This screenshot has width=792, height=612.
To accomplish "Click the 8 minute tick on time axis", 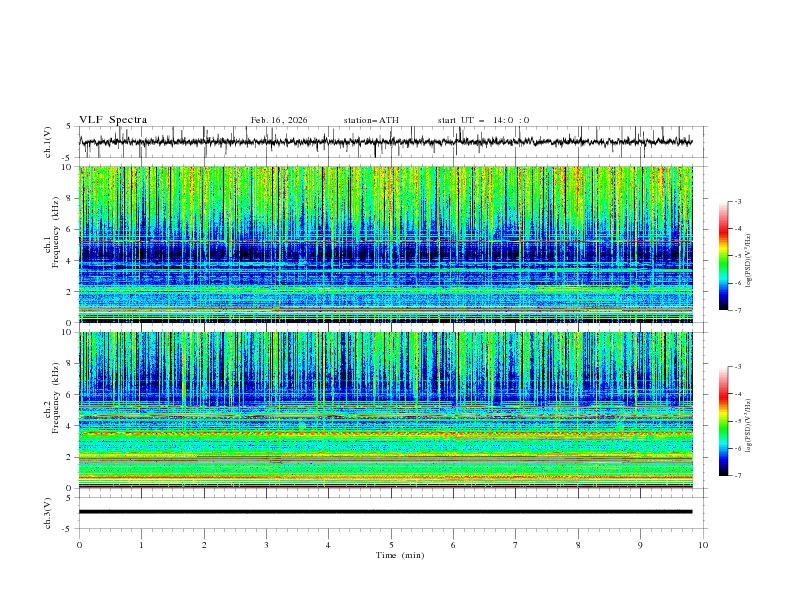I will pos(578,545).
